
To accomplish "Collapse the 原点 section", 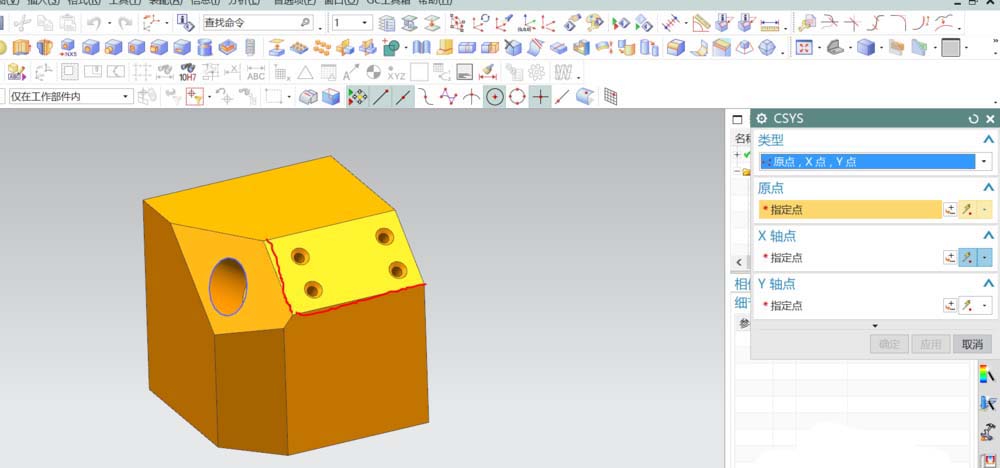I will click(x=989, y=187).
